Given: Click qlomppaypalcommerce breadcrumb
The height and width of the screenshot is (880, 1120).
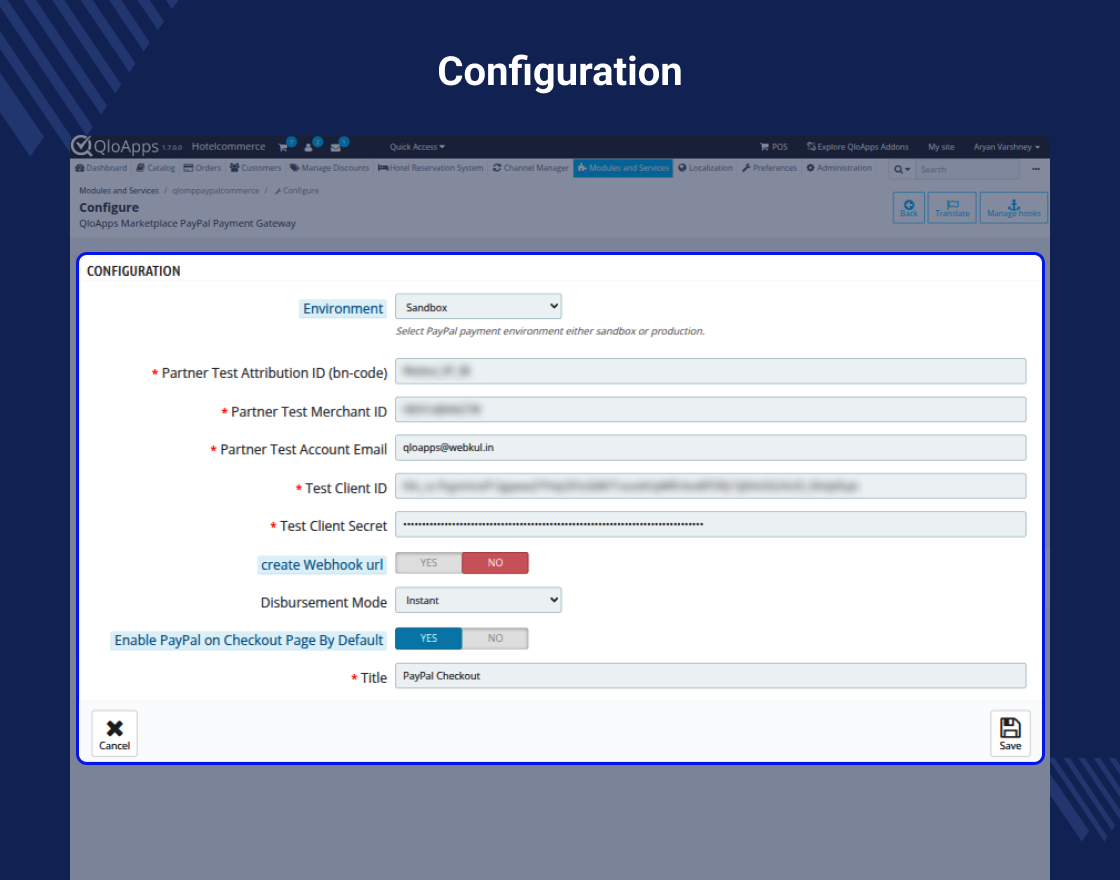Looking at the screenshot, I should point(216,191).
